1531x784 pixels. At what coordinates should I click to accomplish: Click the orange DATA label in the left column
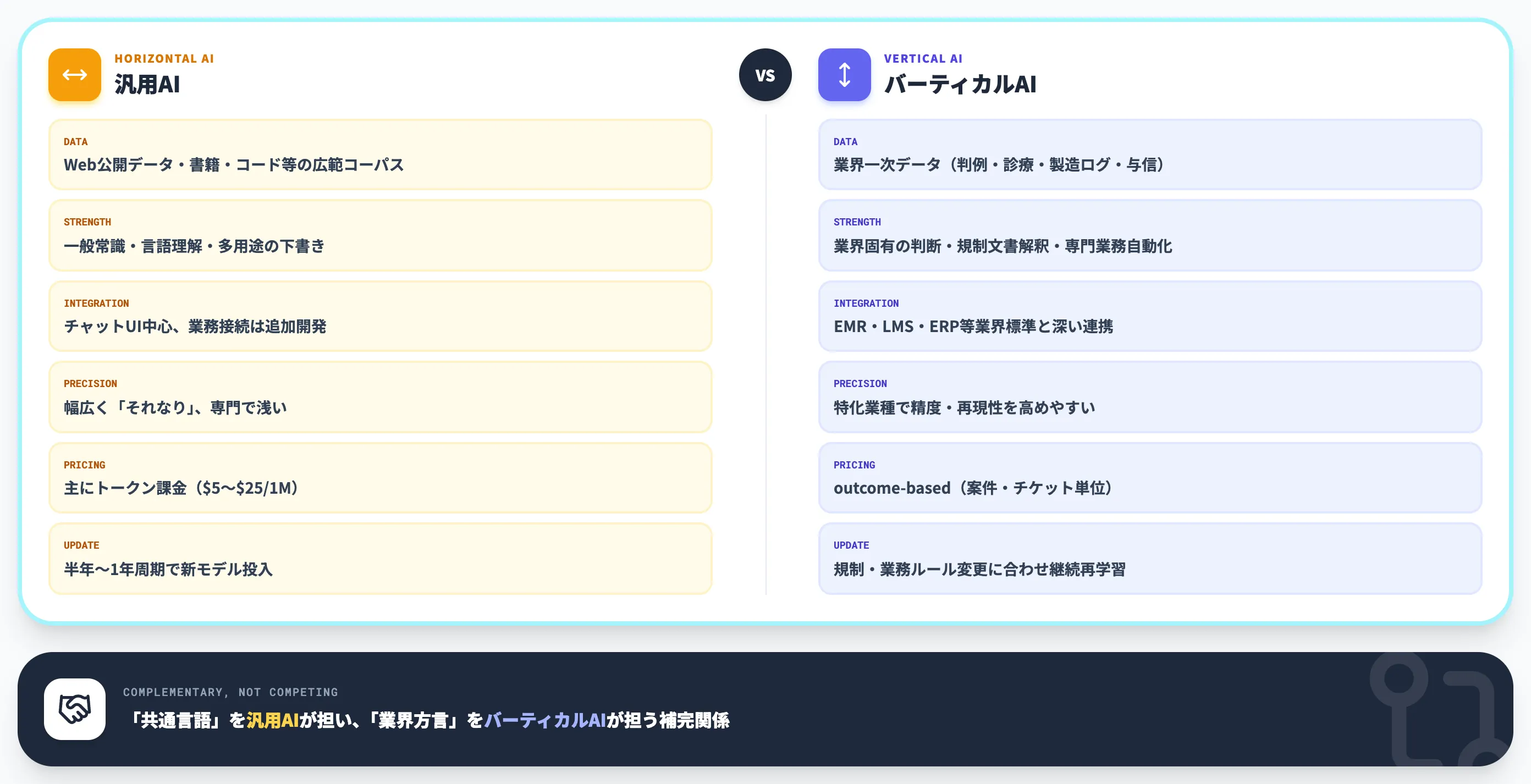point(75,141)
